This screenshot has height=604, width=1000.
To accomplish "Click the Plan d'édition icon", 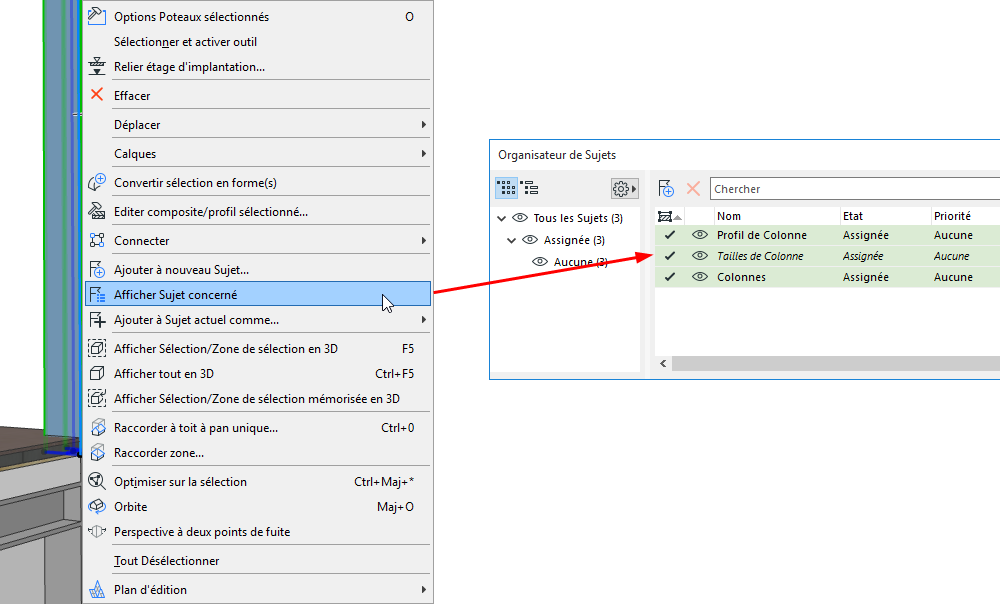I will tap(97, 589).
